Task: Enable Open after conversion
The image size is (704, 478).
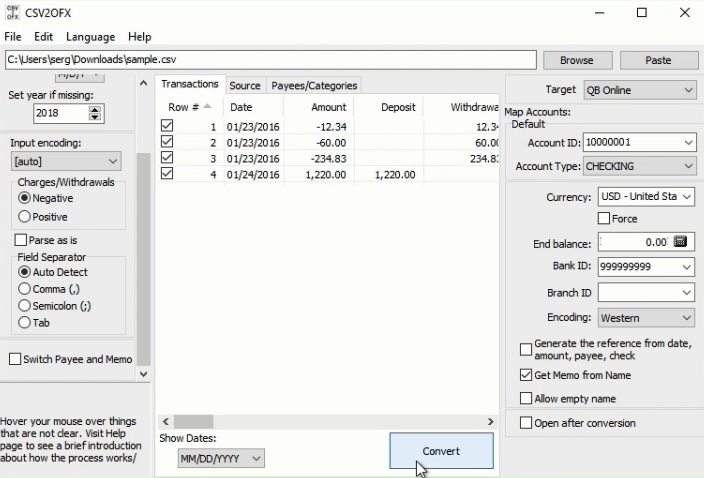Action: coord(526,423)
